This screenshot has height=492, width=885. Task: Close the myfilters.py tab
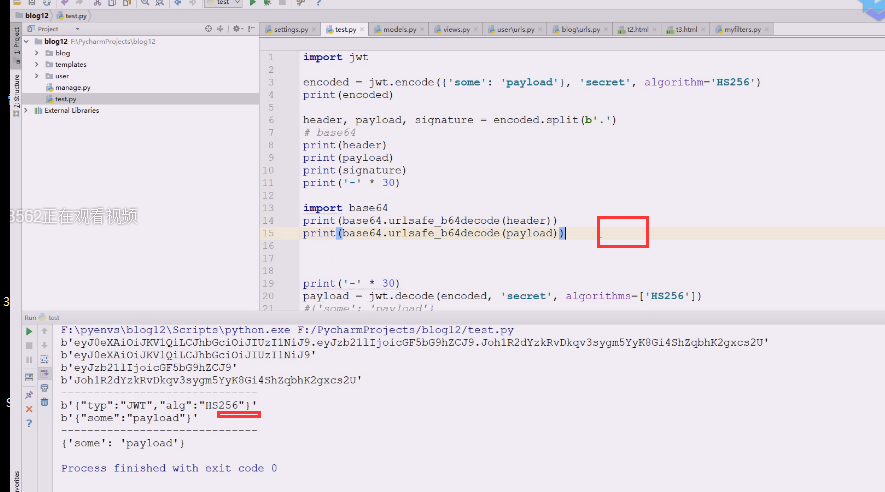pos(767,29)
